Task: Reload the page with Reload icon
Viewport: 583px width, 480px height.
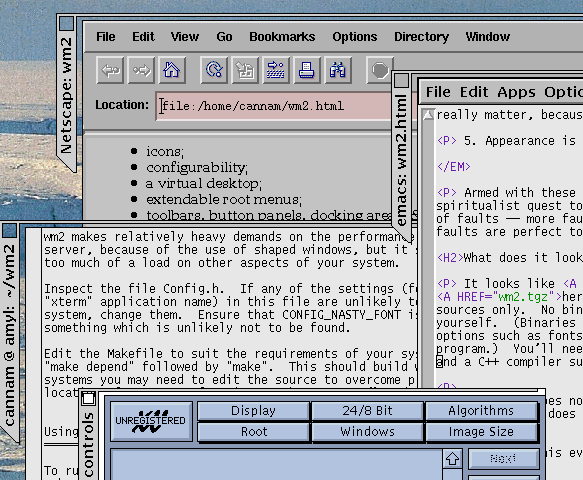Action: (214, 70)
